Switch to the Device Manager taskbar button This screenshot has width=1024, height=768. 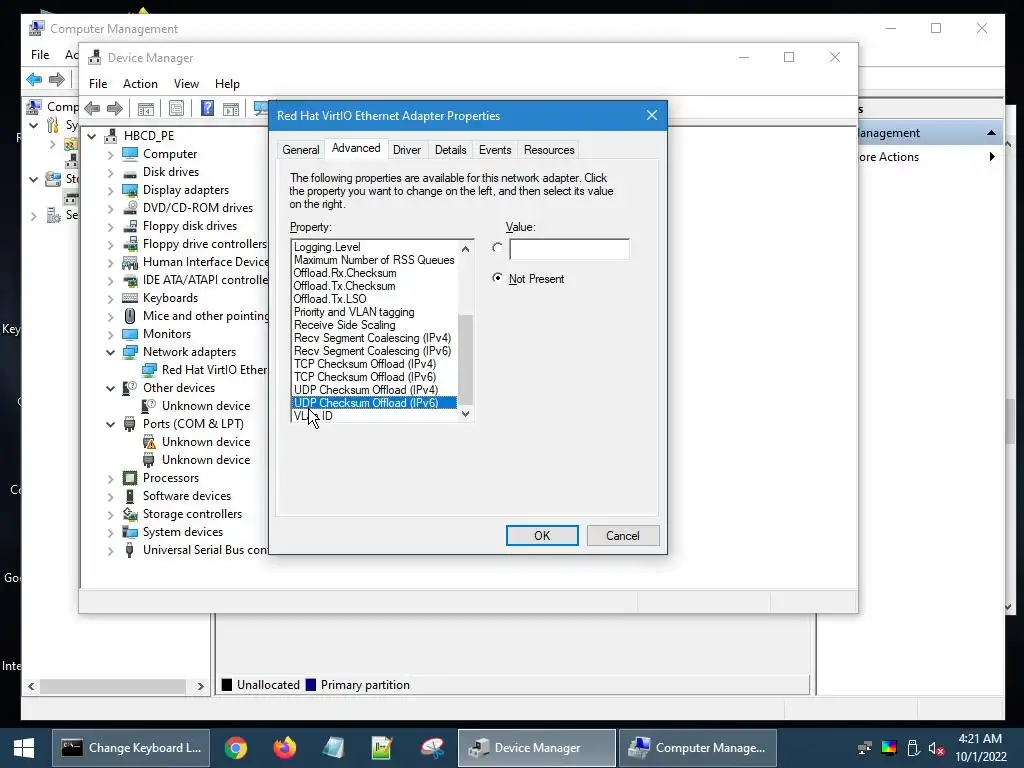[x=537, y=748]
